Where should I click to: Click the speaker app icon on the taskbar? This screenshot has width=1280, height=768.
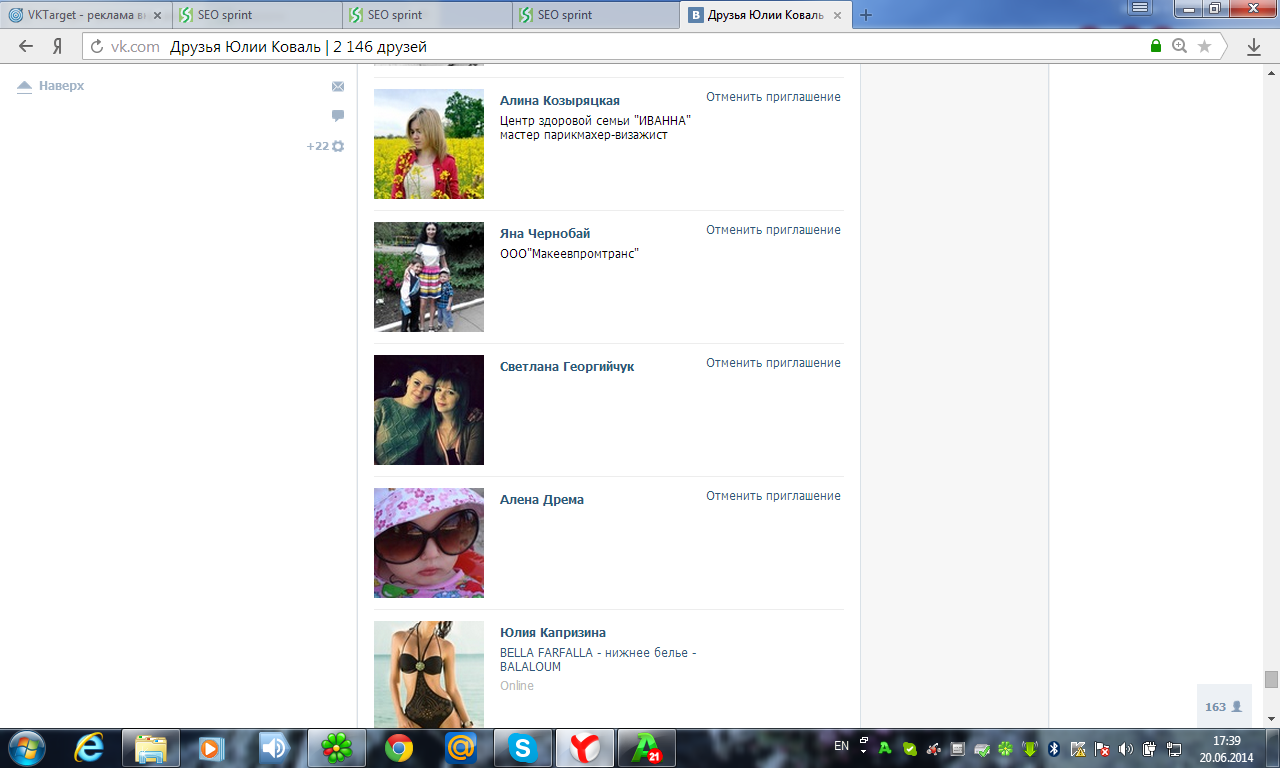(273, 748)
